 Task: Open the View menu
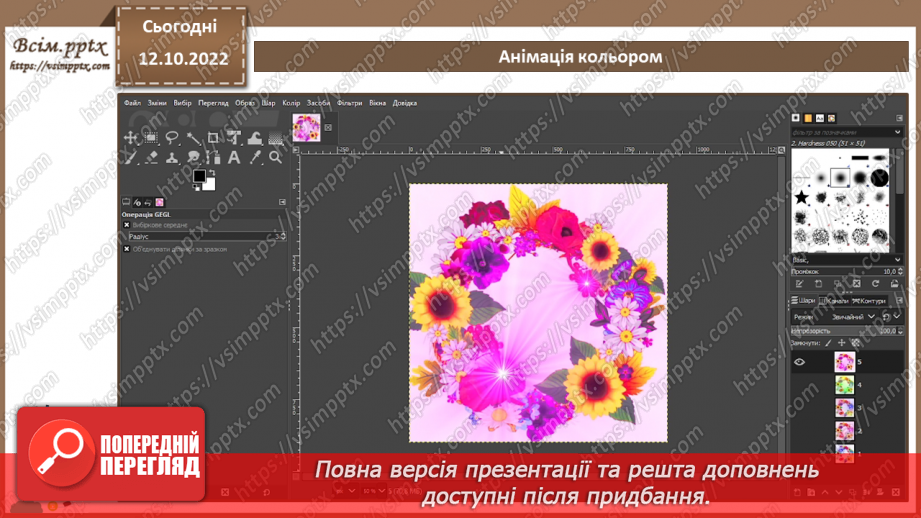[213, 103]
